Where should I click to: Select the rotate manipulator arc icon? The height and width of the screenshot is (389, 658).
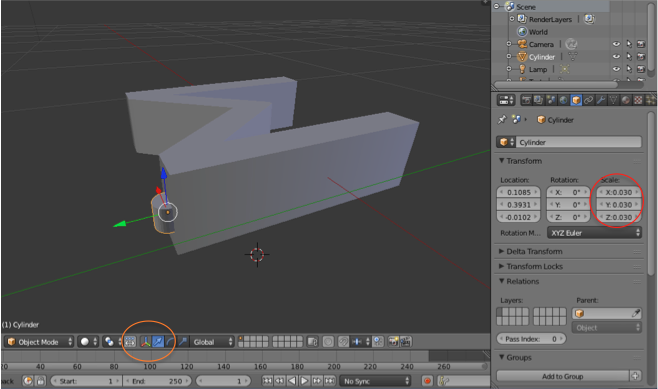pyautogui.click(x=170, y=342)
